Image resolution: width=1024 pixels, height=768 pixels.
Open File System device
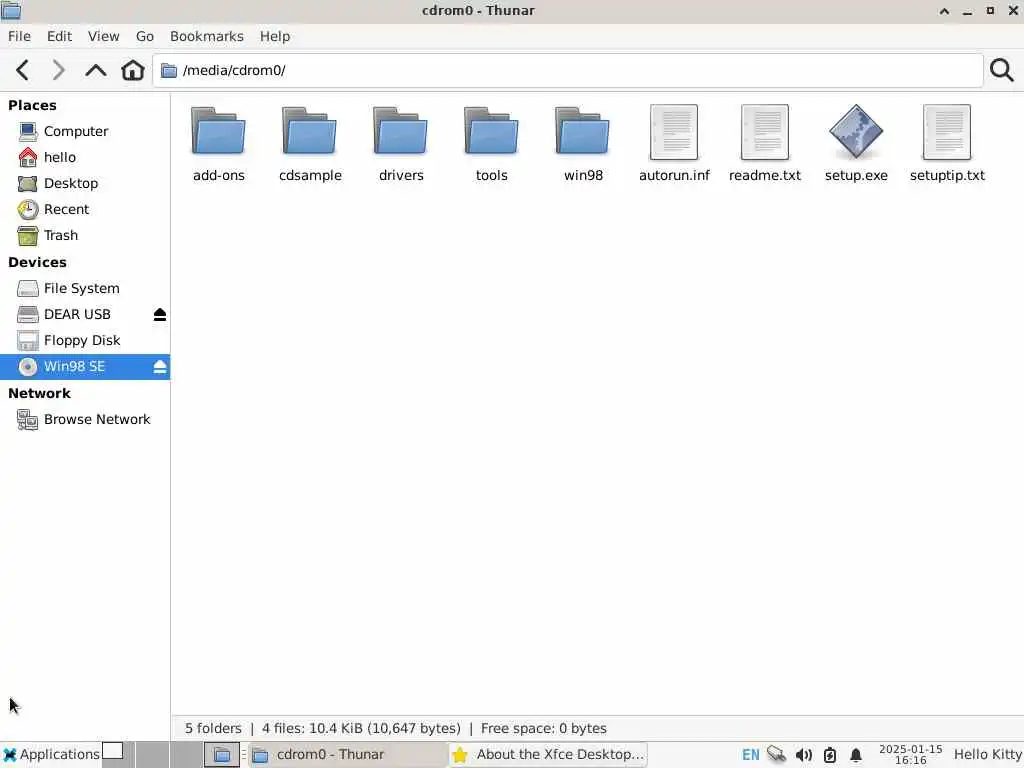[85, 289]
